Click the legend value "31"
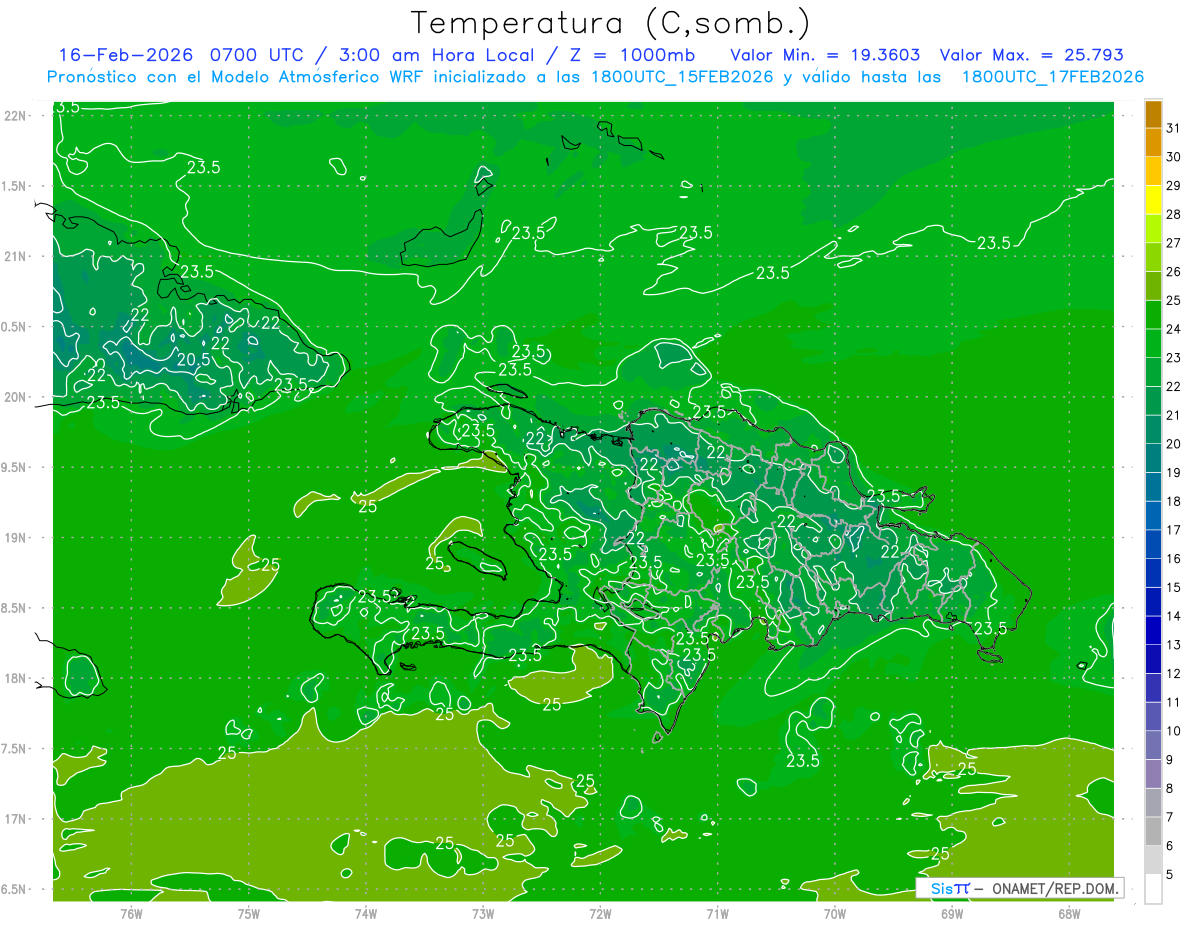The image size is (1200, 927). (1173, 128)
